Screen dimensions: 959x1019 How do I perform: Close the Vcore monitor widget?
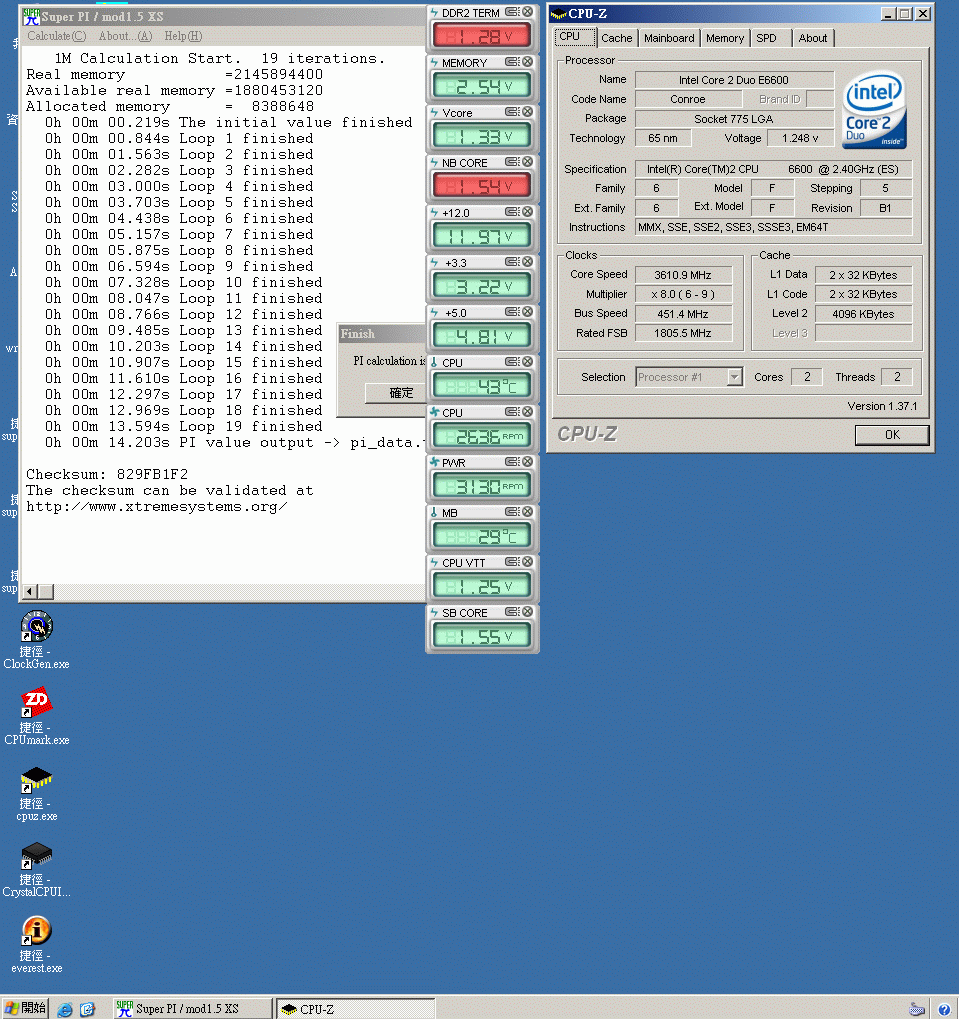tap(528, 112)
